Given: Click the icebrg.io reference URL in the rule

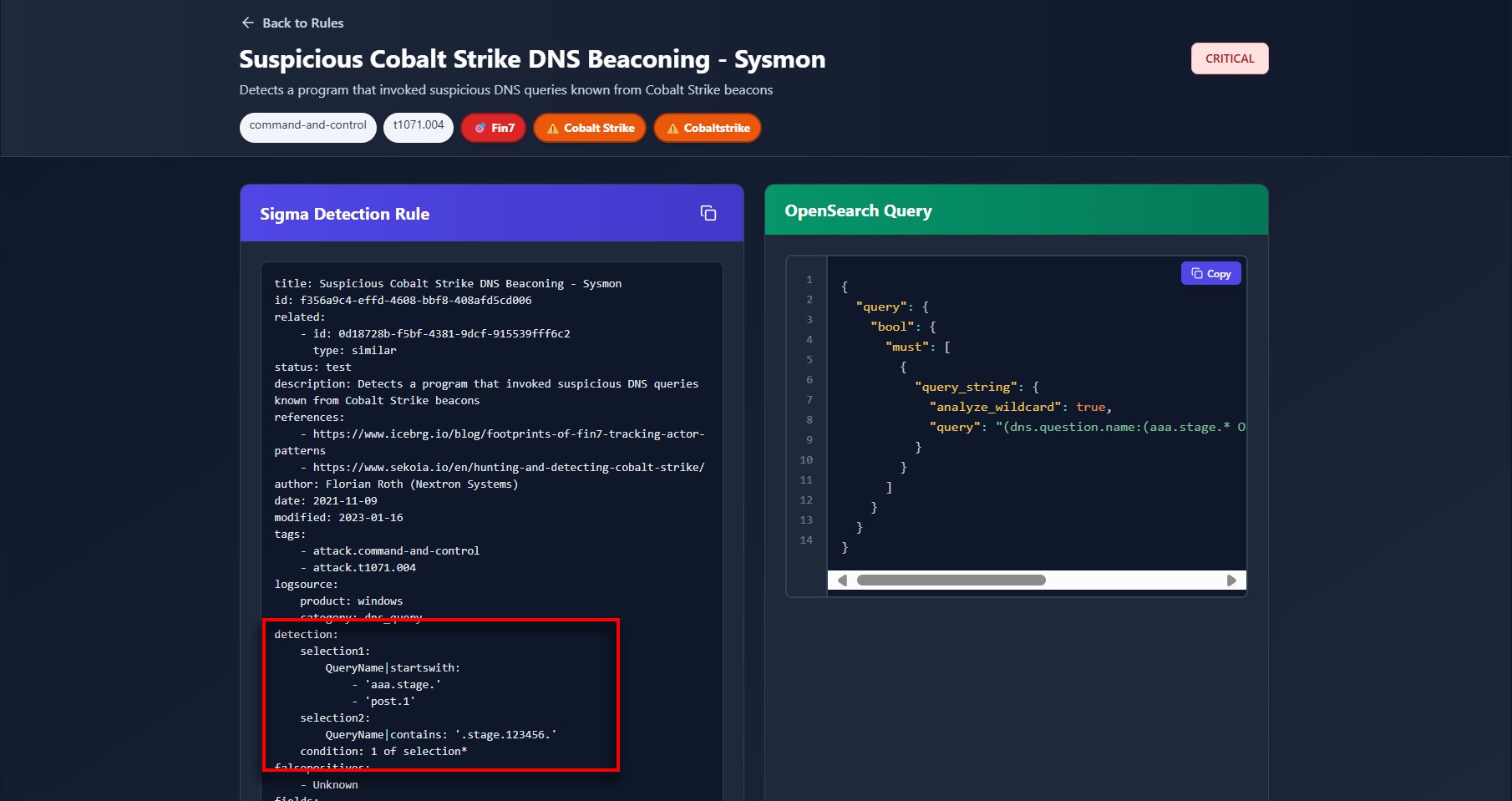Looking at the screenshot, I should (508, 434).
